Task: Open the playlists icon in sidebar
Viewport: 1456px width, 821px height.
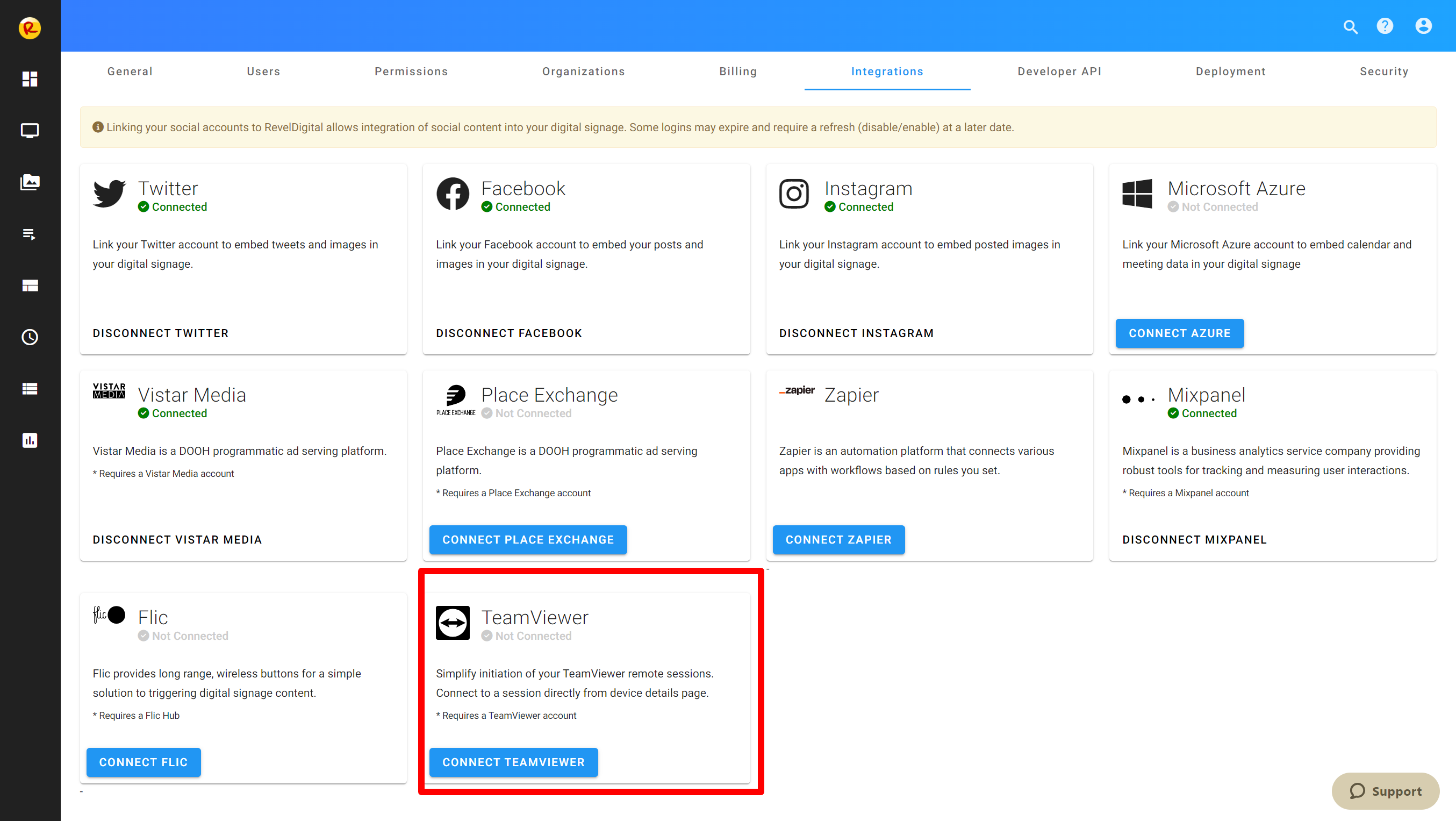Action: pos(30,234)
